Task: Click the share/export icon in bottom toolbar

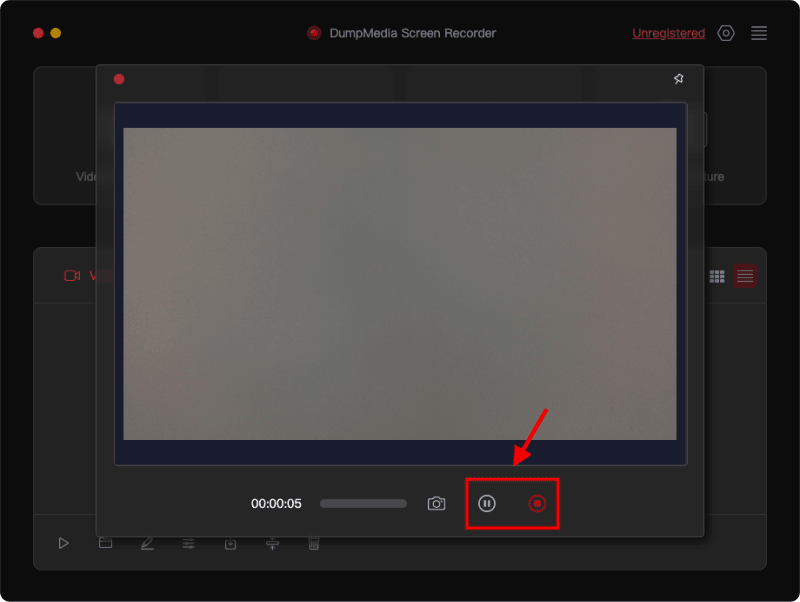Action: [272, 544]
